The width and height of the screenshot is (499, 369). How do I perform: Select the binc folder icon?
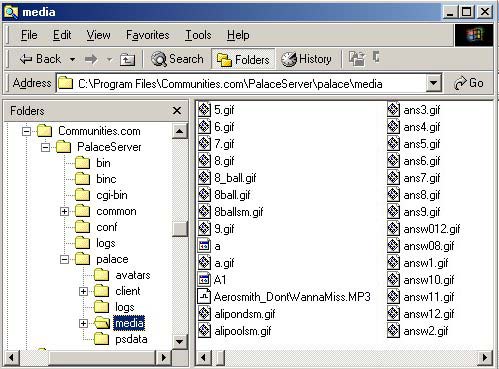pos(82,179)
